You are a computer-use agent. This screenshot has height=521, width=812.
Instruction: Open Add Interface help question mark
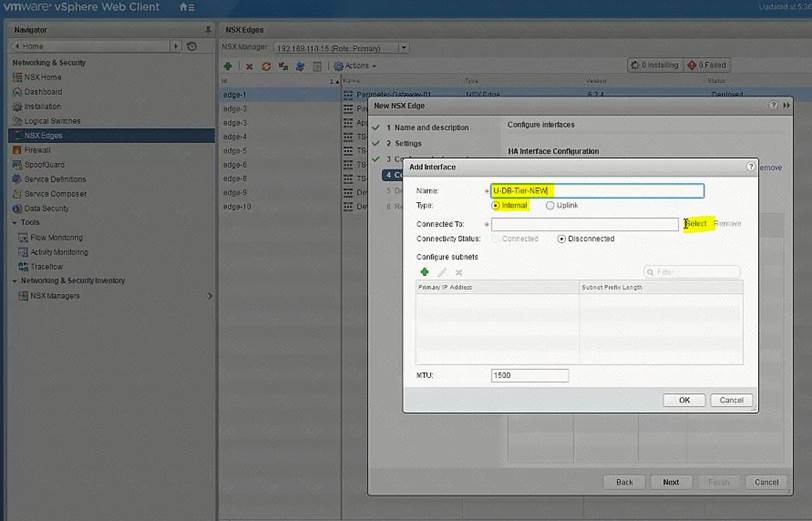pos(750,167)
